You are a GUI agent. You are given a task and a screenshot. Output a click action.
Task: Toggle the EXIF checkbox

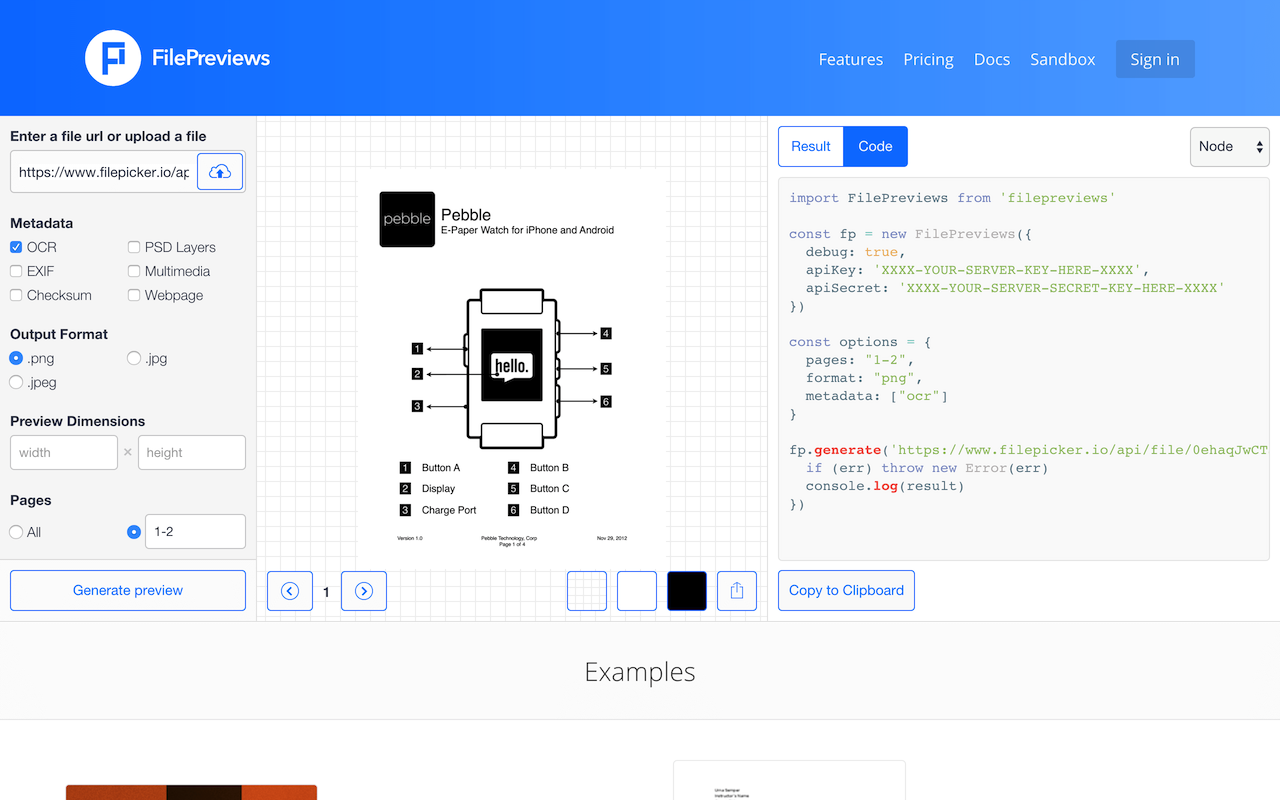tap(16, 271)
